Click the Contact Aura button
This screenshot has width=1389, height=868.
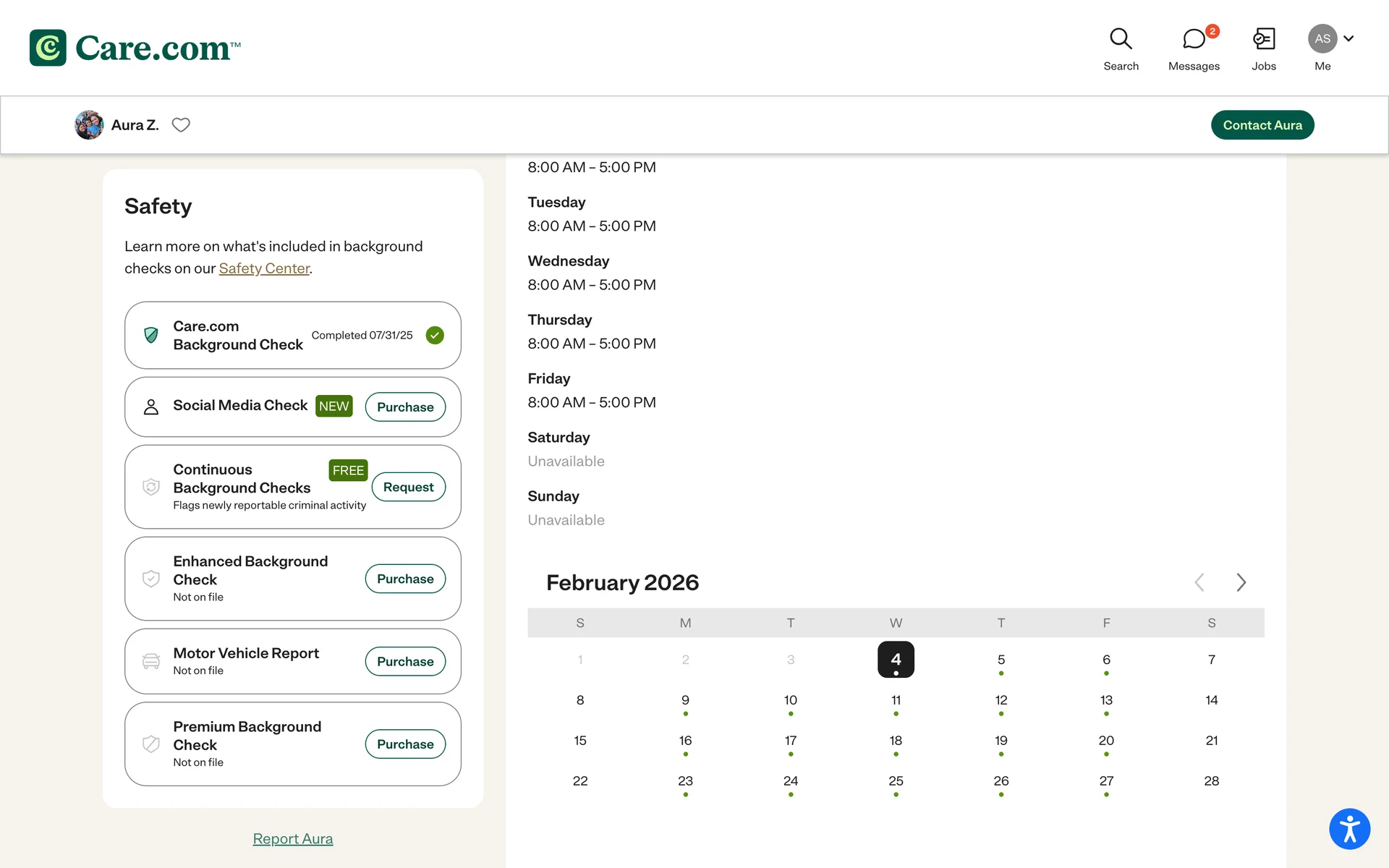pos(1262,125)
